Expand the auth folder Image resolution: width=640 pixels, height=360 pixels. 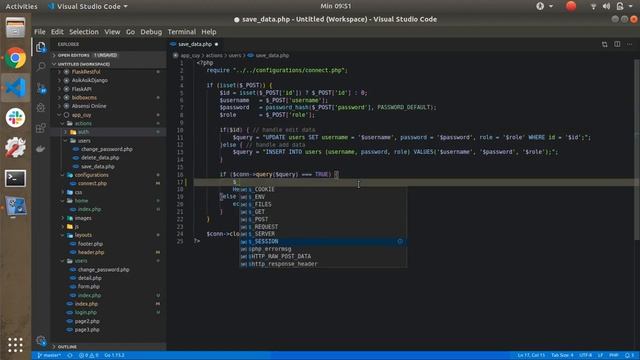(x=108, y=132)
